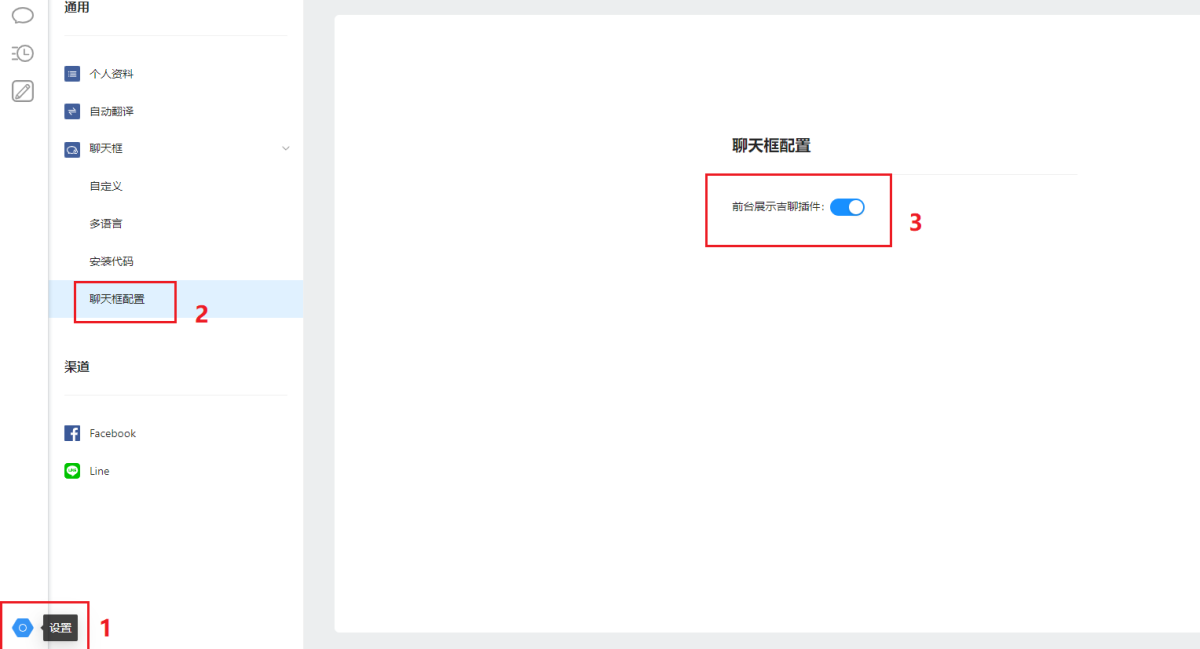
Task: Select 自定义 under 聊天框
Action: (105, 186)
